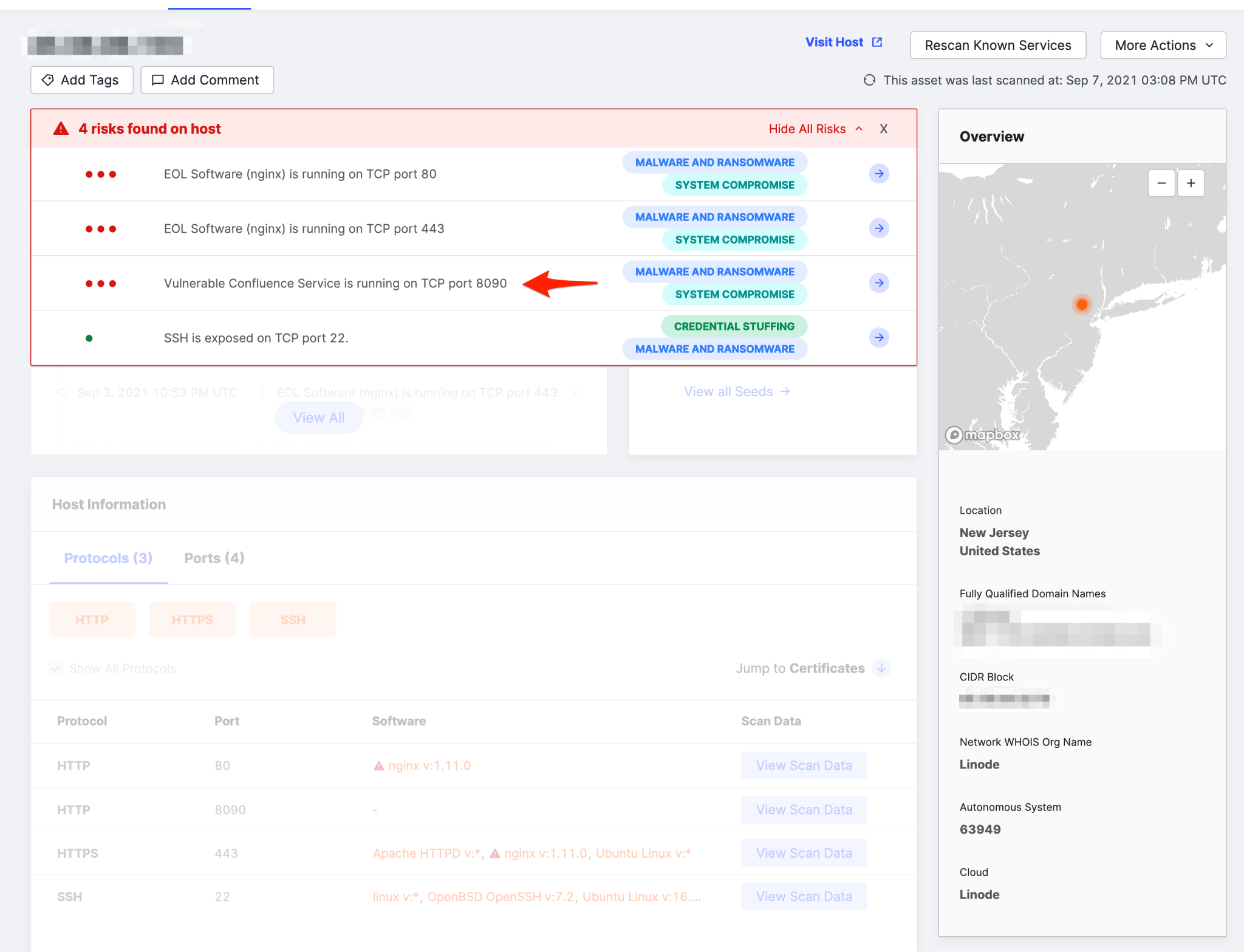Image resolution: width=1244 pixels, height=952 pixels.
Task: Zoom out the overview map
Action: (x=1161, y=183)
